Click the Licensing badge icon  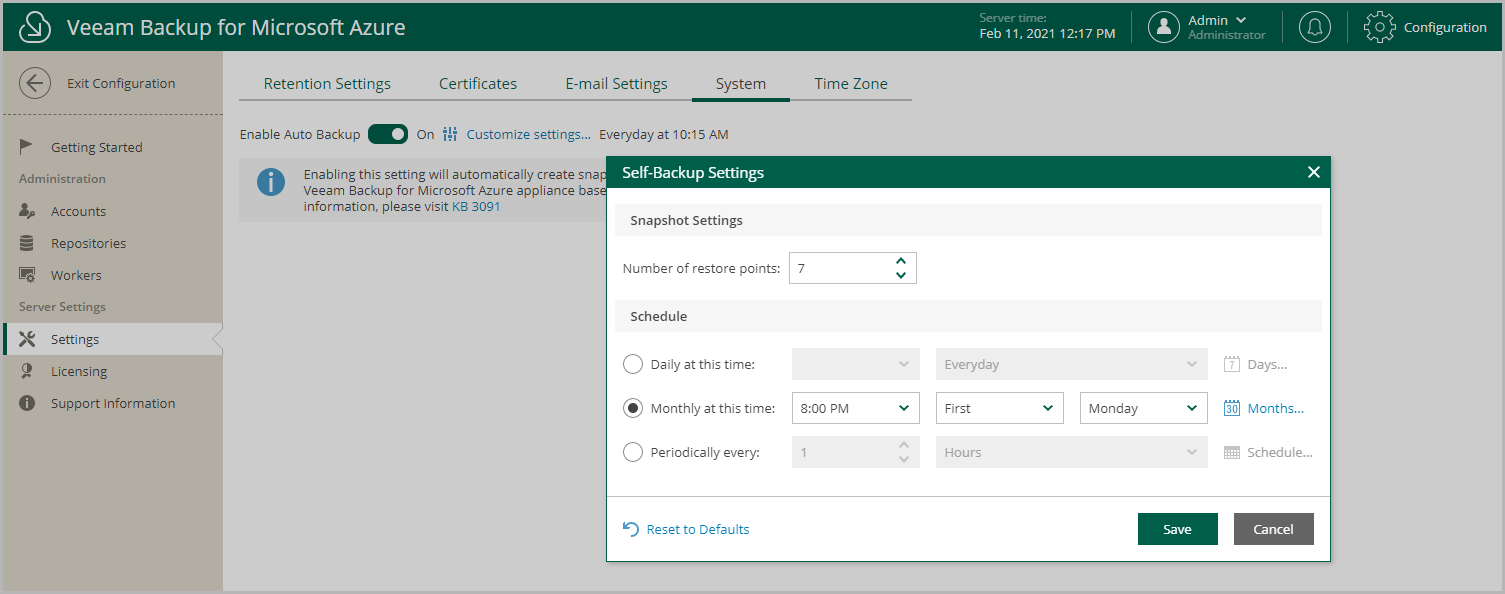pyautogui.click(x=27, y=371)
